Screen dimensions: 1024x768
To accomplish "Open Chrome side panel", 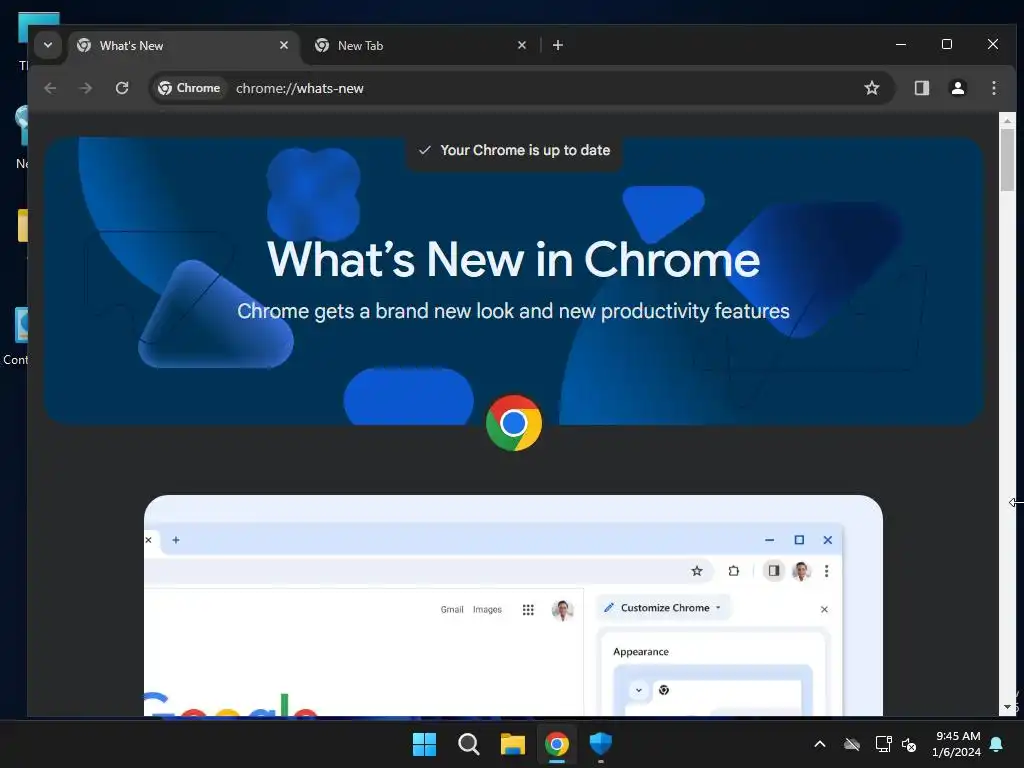I will pyautogui.click(x=921, y=88).
